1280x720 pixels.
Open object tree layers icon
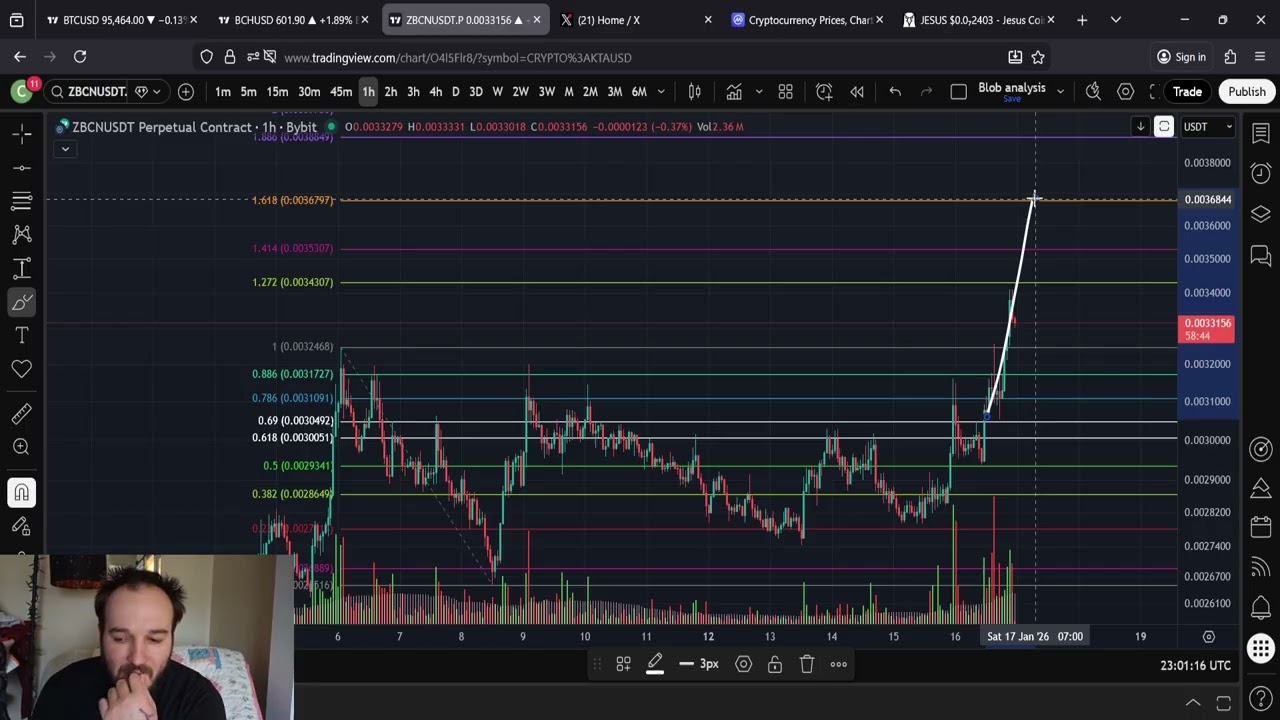pyautogui.click(x=1261, y=214)
